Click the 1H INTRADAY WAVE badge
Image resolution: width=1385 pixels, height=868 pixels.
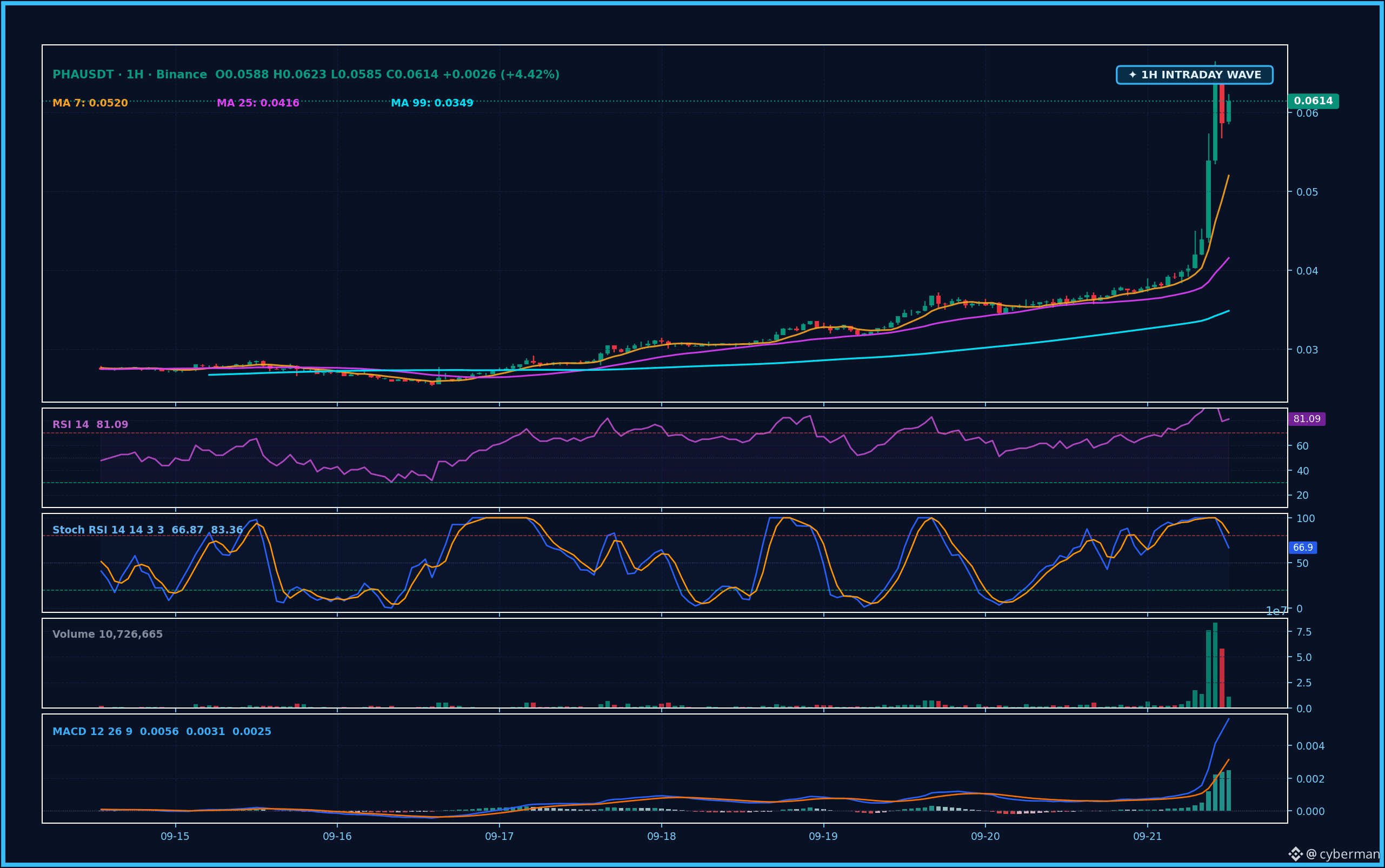point(1194,75)
